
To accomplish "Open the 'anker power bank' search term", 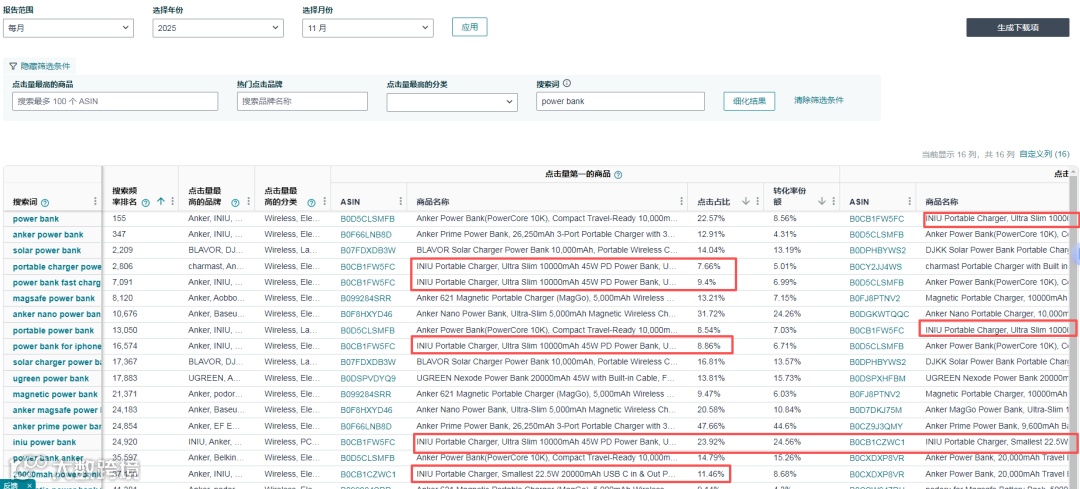I will click(x=47, y=235).
